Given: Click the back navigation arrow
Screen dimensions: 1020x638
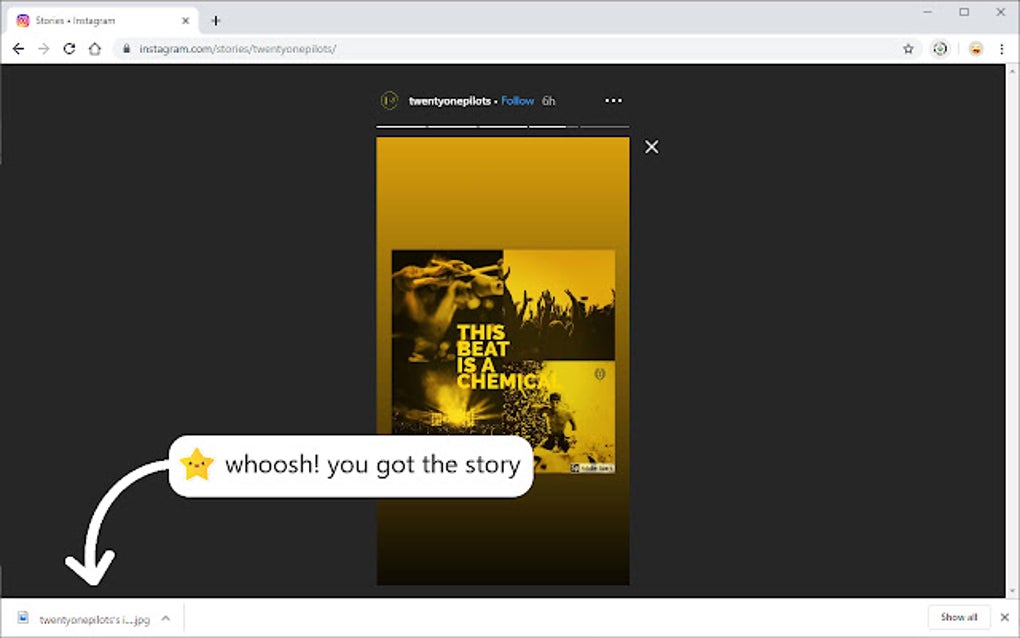Looking at the screenshot, I should (18, 47).
